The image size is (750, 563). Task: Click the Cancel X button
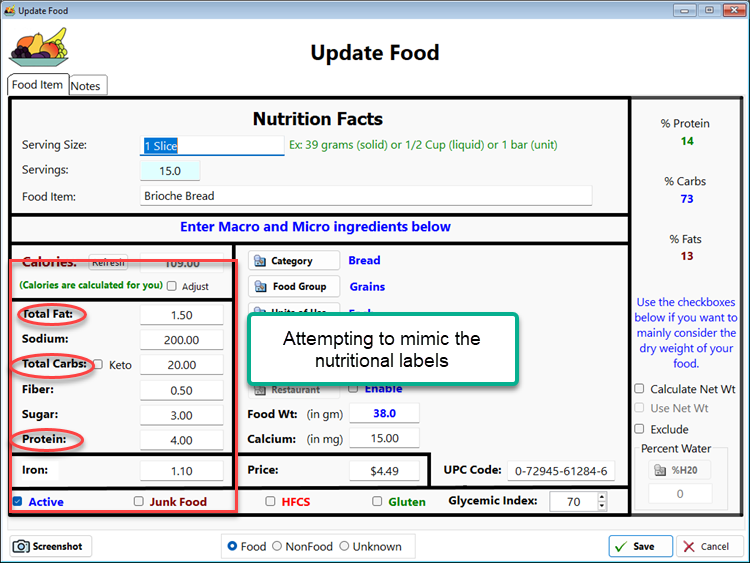(x=710, y=546)
